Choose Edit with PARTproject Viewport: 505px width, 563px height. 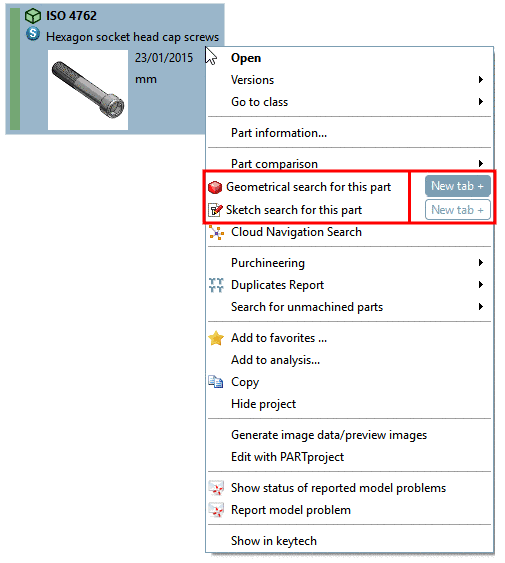(287, 457)
